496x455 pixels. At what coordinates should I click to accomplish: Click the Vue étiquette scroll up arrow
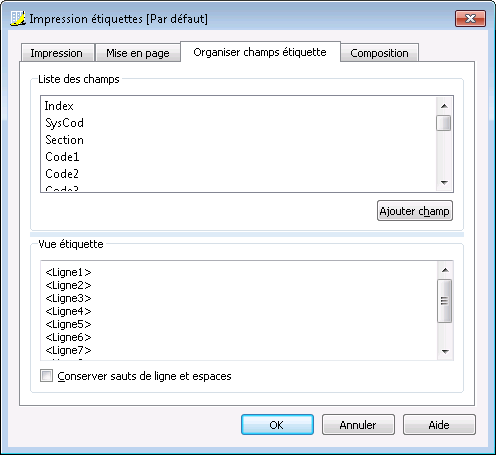[x=445, y=270]
